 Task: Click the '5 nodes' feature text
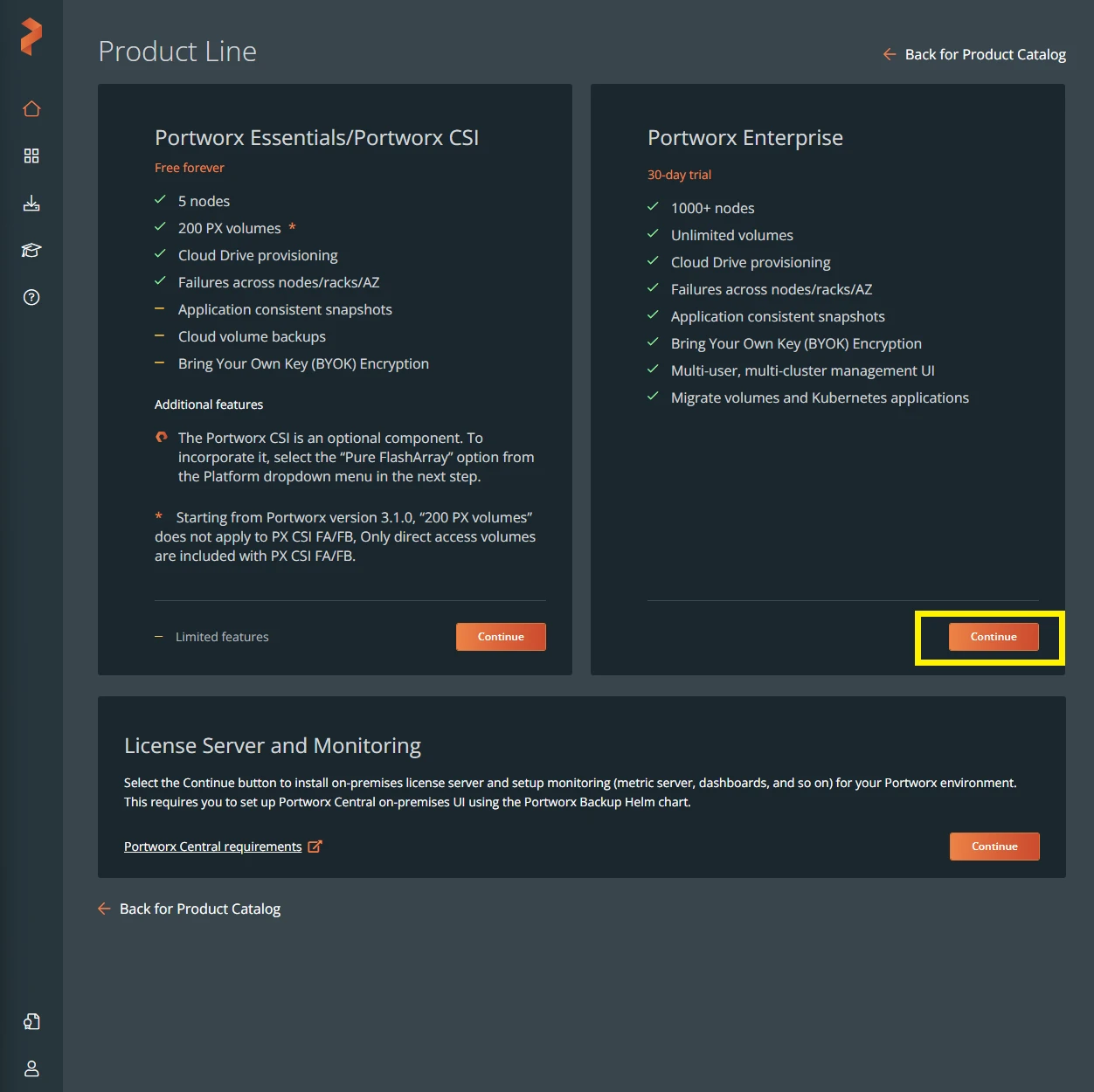tap(204, 201)
